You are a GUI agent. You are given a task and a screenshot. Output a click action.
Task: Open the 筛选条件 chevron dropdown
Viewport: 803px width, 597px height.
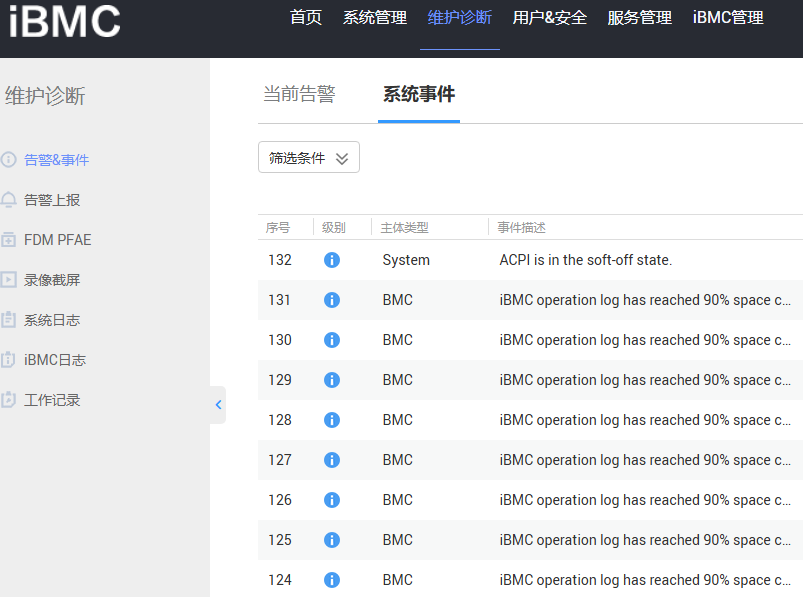pyautogui.click(x=341, y=157)
